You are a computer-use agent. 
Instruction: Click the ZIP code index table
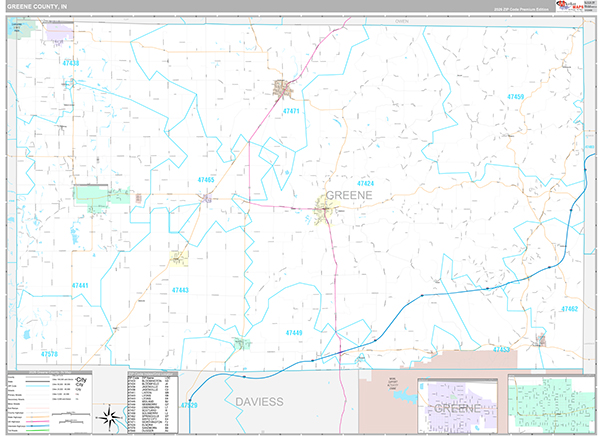[153, 402]
